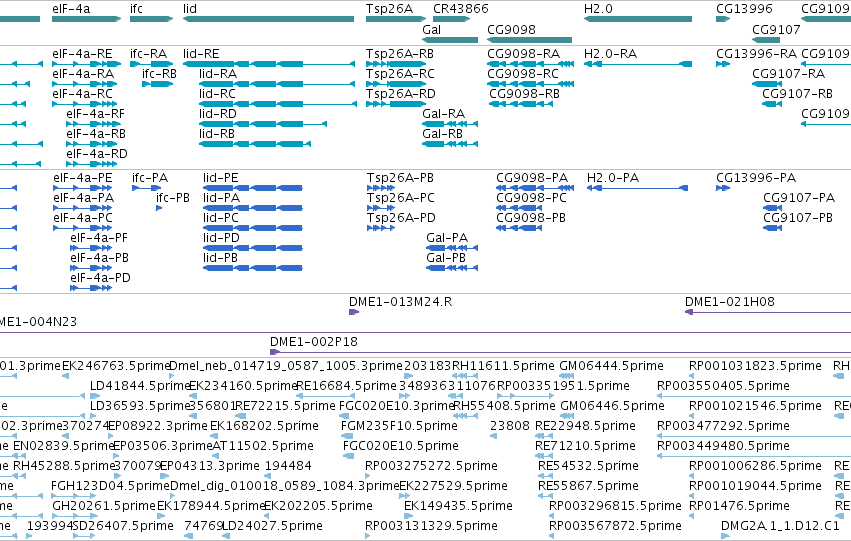Select transcript CG9107-RA
The image size is (851, 541).
[x=767, y=84]
